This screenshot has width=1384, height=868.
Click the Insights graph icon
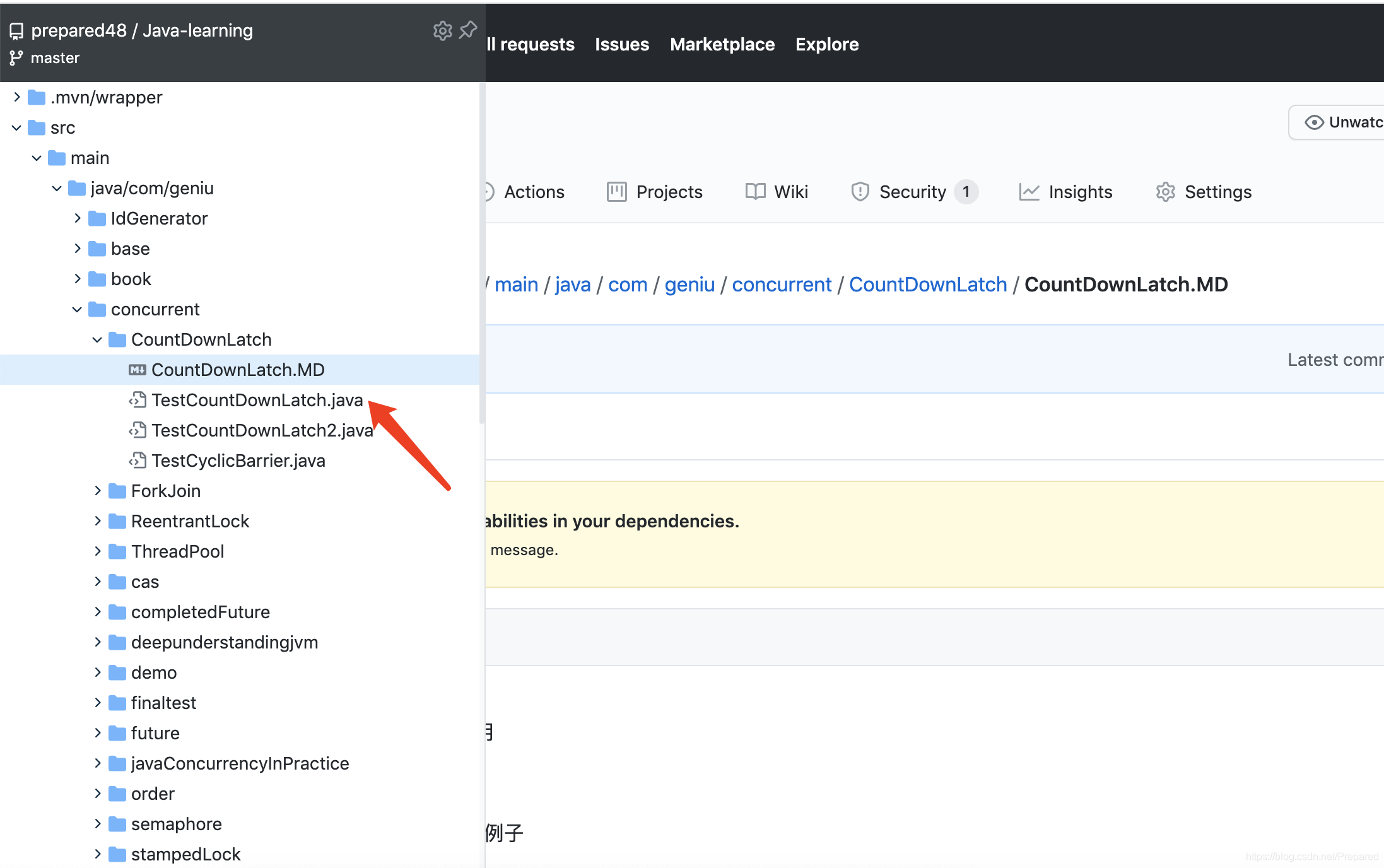pos(1029,192)
